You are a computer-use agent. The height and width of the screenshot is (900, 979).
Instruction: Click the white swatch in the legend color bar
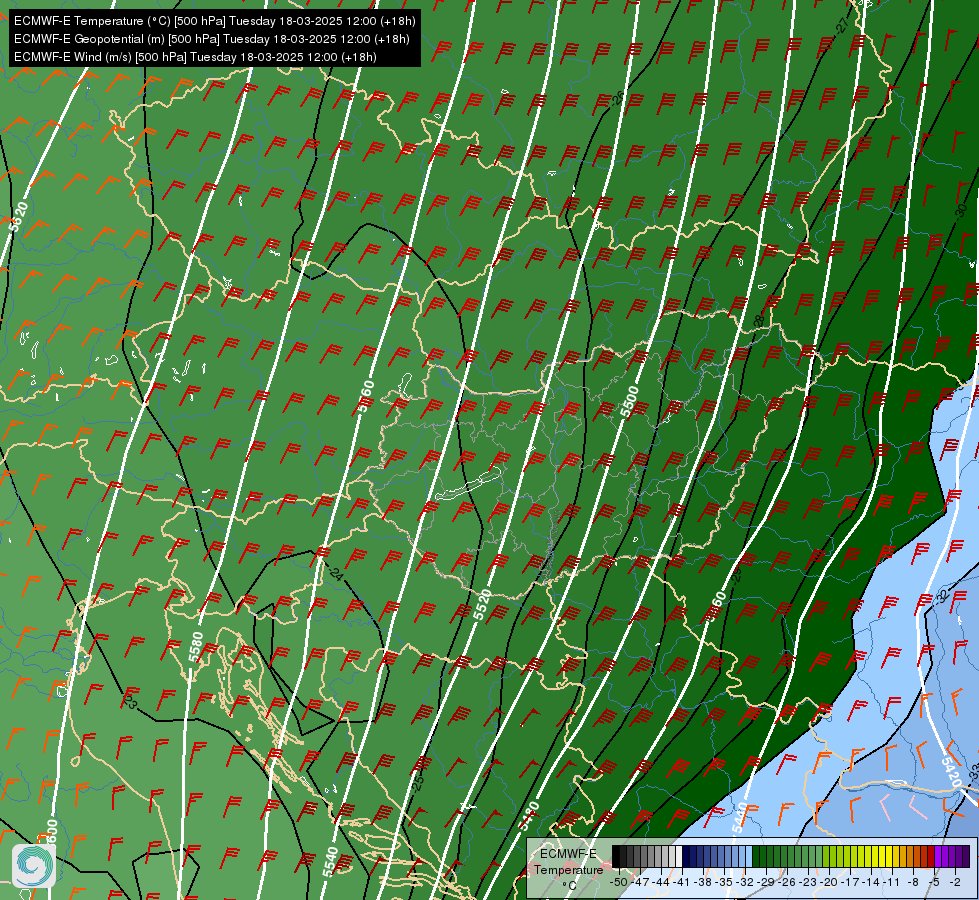pyautogui.click(x=679, y=857)
